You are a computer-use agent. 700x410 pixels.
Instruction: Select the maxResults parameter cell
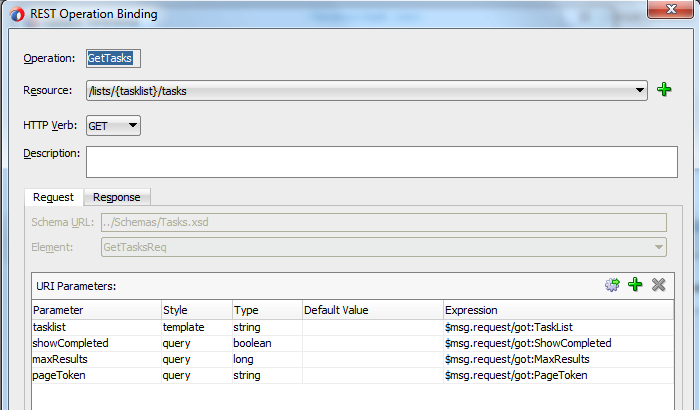point(96,359)
